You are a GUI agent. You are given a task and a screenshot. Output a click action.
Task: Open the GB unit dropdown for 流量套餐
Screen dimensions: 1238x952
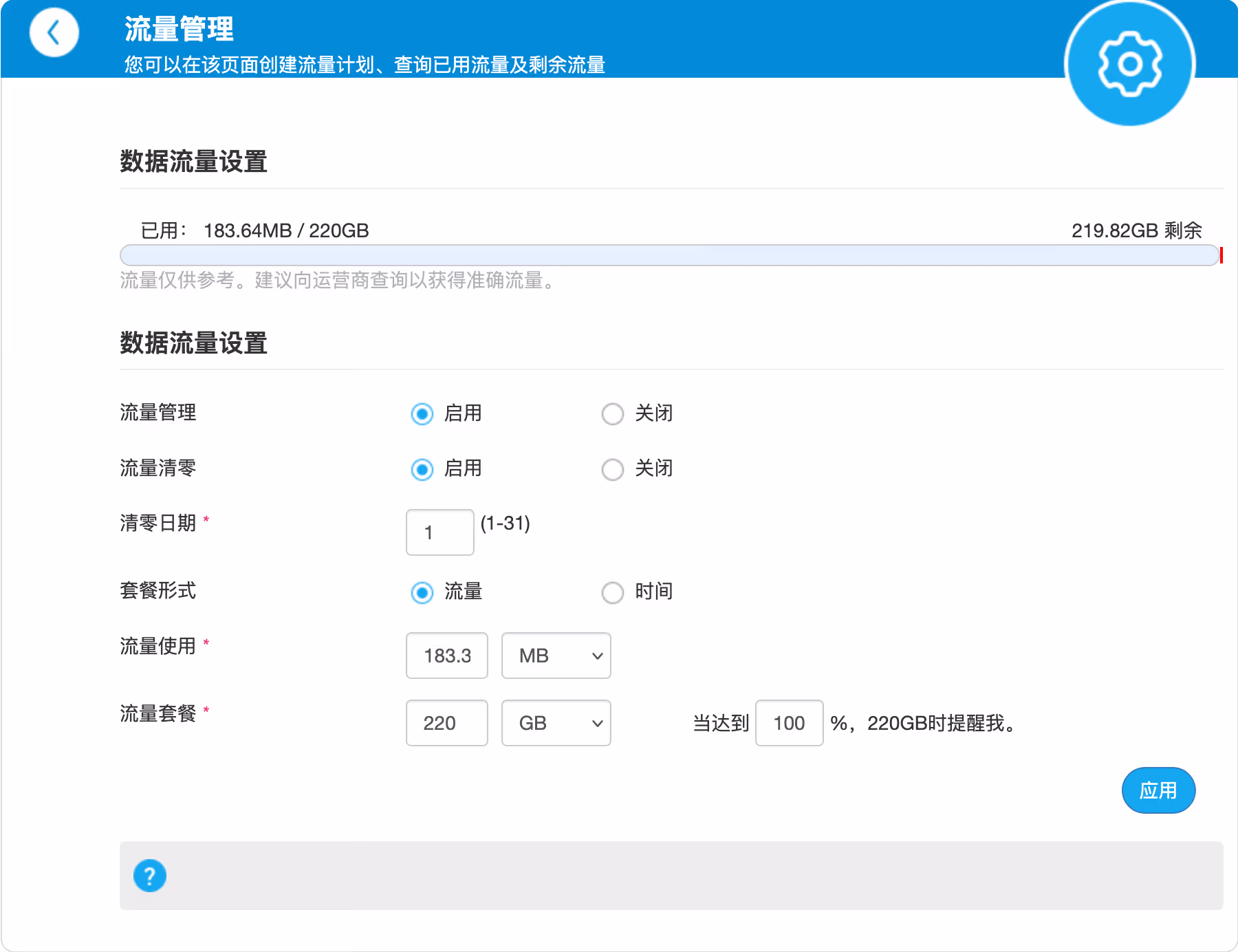[556, 723]
